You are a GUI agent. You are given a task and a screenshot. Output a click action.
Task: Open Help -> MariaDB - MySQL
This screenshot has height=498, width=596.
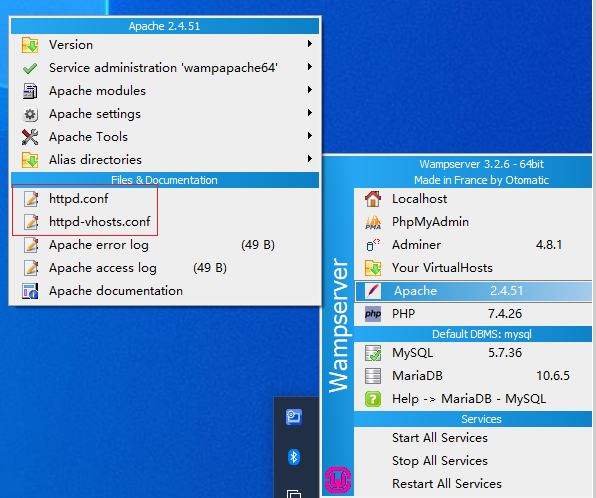coord(473,399)
